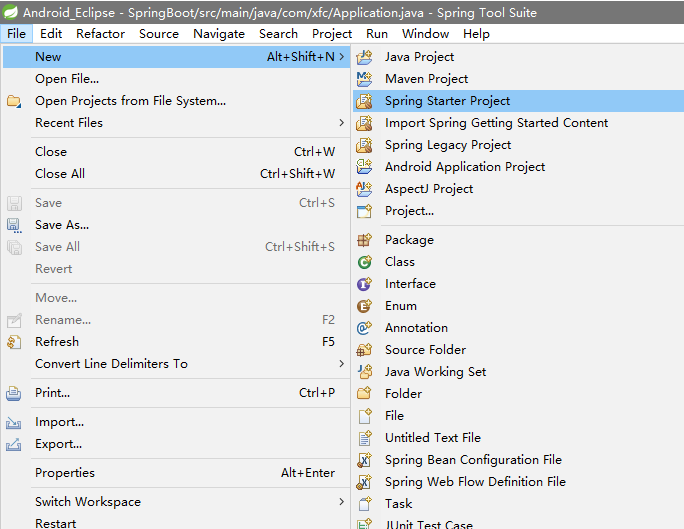Choose Export... entry

[x=176, y=444]
